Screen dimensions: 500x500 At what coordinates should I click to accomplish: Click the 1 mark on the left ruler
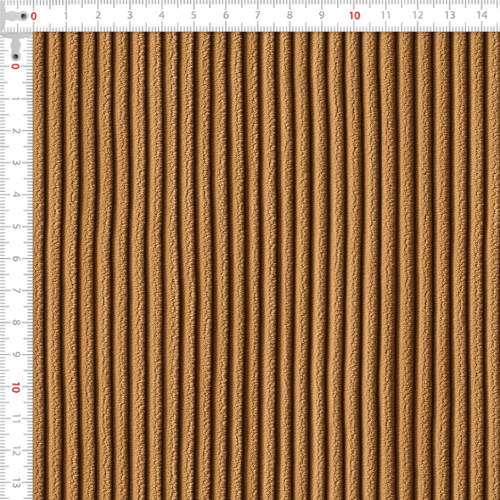point(16,99)
